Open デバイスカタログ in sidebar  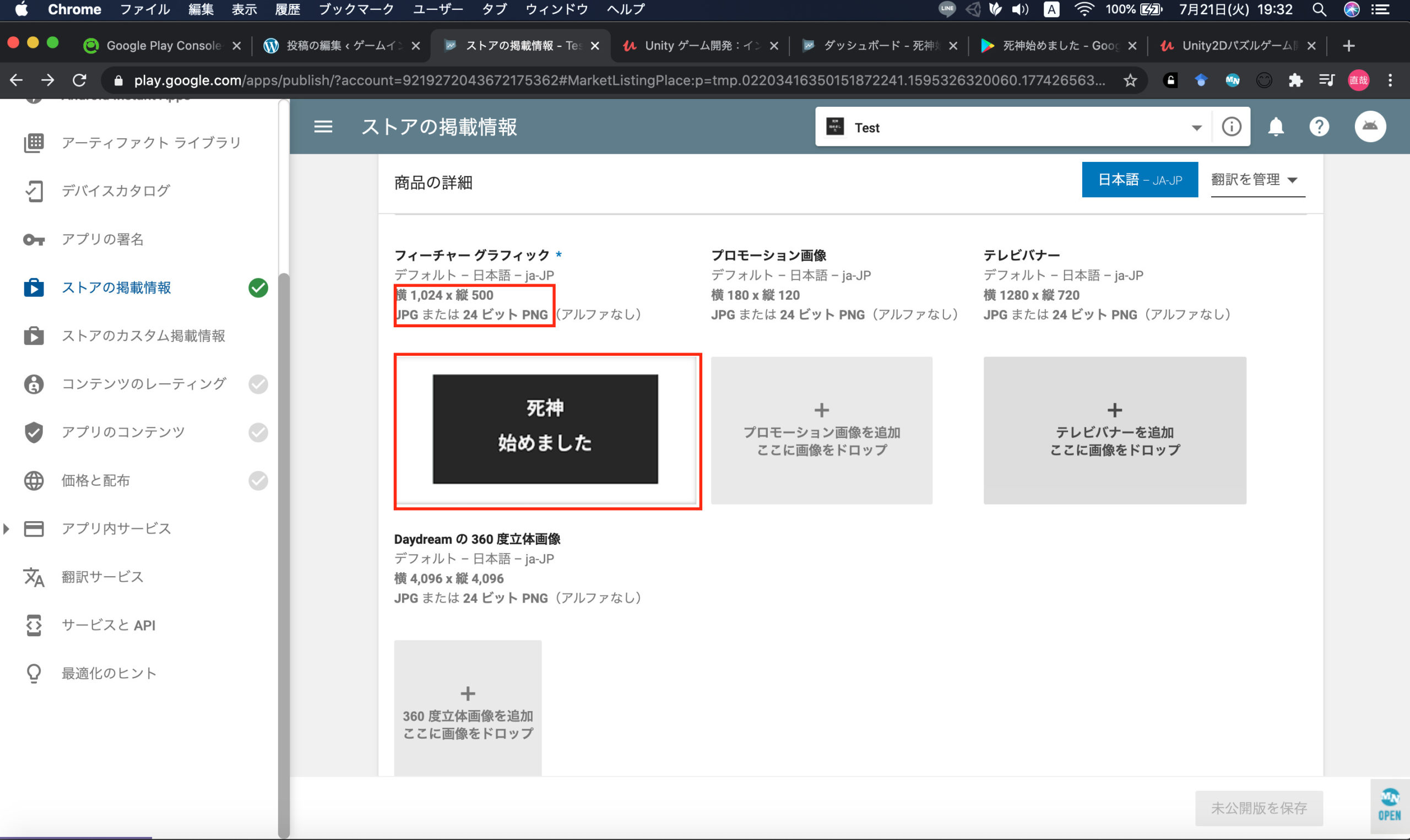pyautogui.click(x=116, y=191)
